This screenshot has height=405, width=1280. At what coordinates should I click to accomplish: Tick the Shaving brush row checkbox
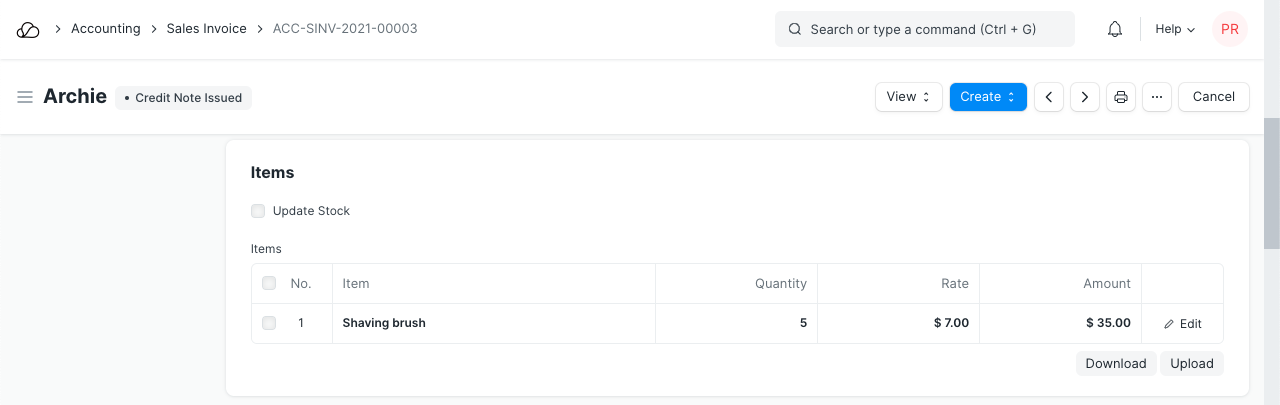(x=269, y=323)
